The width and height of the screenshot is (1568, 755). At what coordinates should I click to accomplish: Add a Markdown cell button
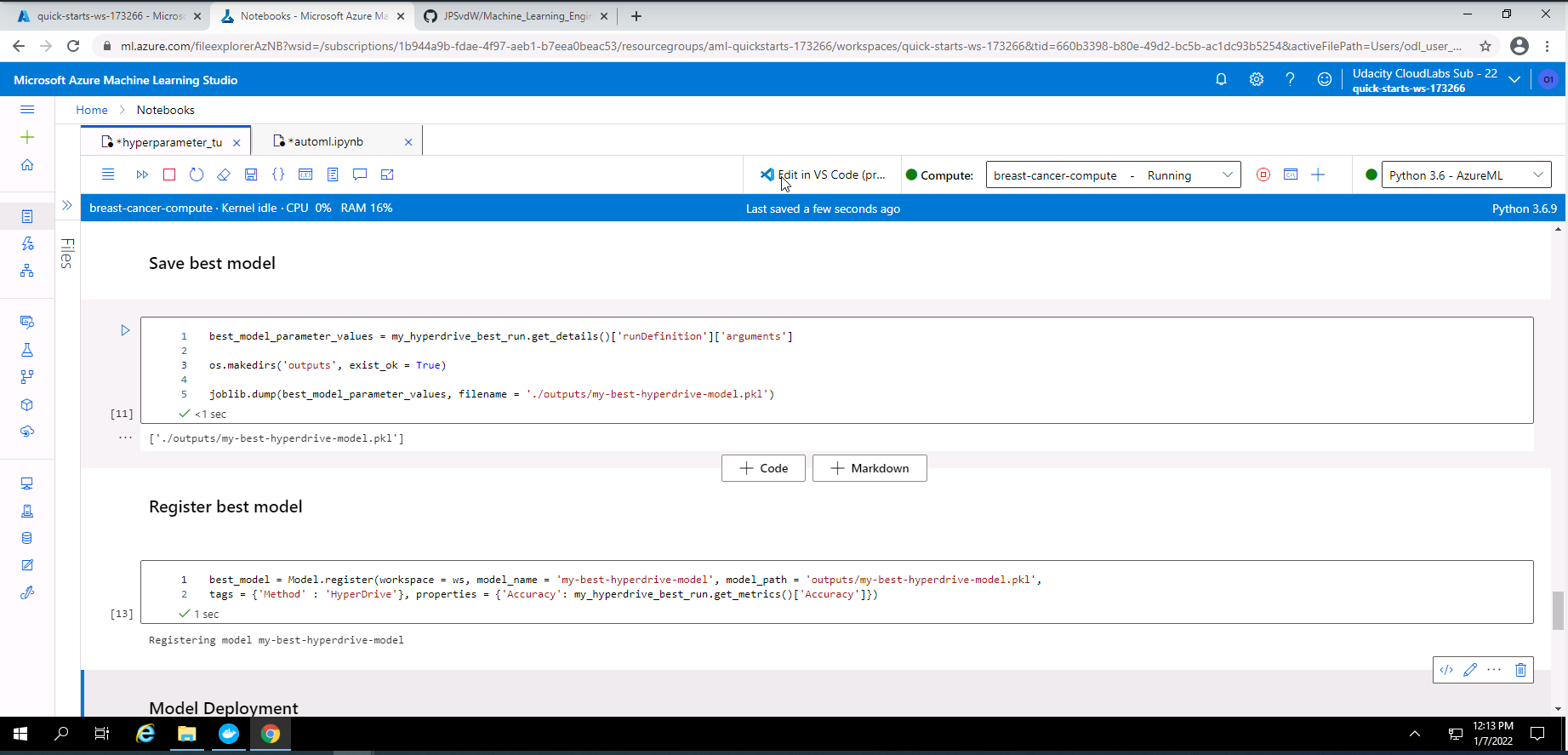(870, 468)
